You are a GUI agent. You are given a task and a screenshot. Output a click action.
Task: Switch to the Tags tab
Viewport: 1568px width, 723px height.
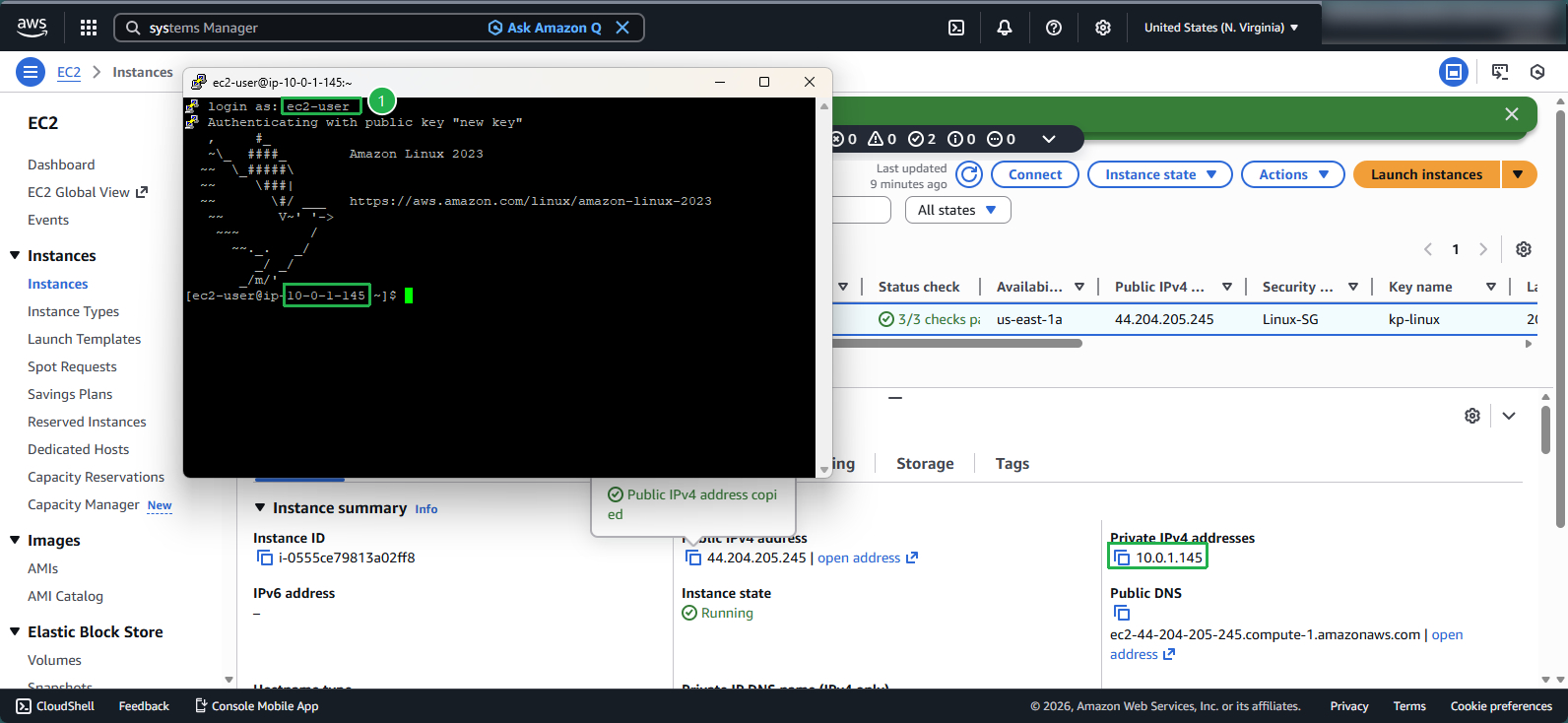coord(1012,464)
